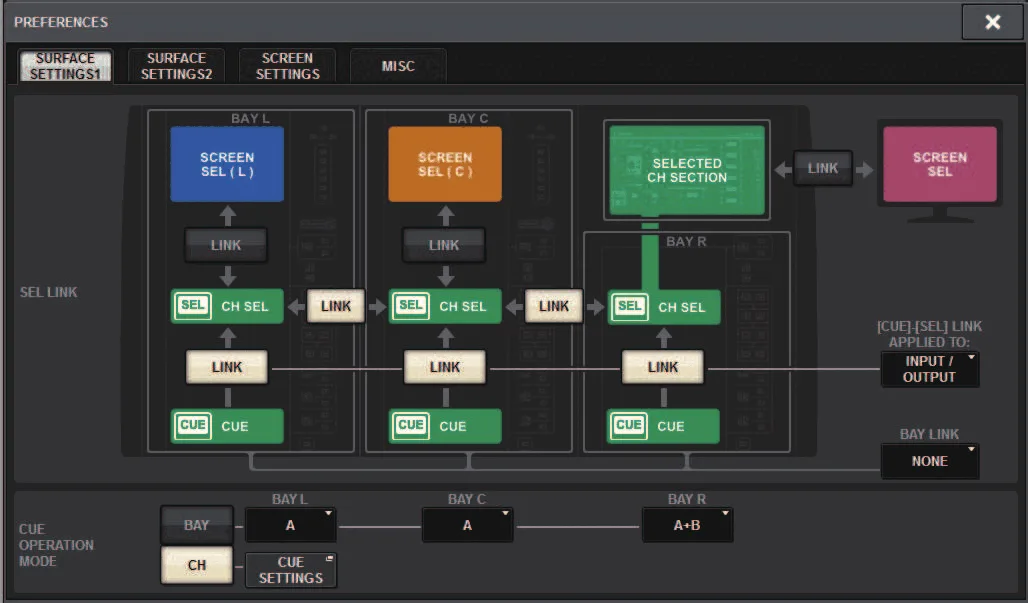The width and height of the screenshot is (1028, 603).
Task: Toggle LINK between SELECTED CH SECTION and SCREEN SEL
Action: coord(823,168)
